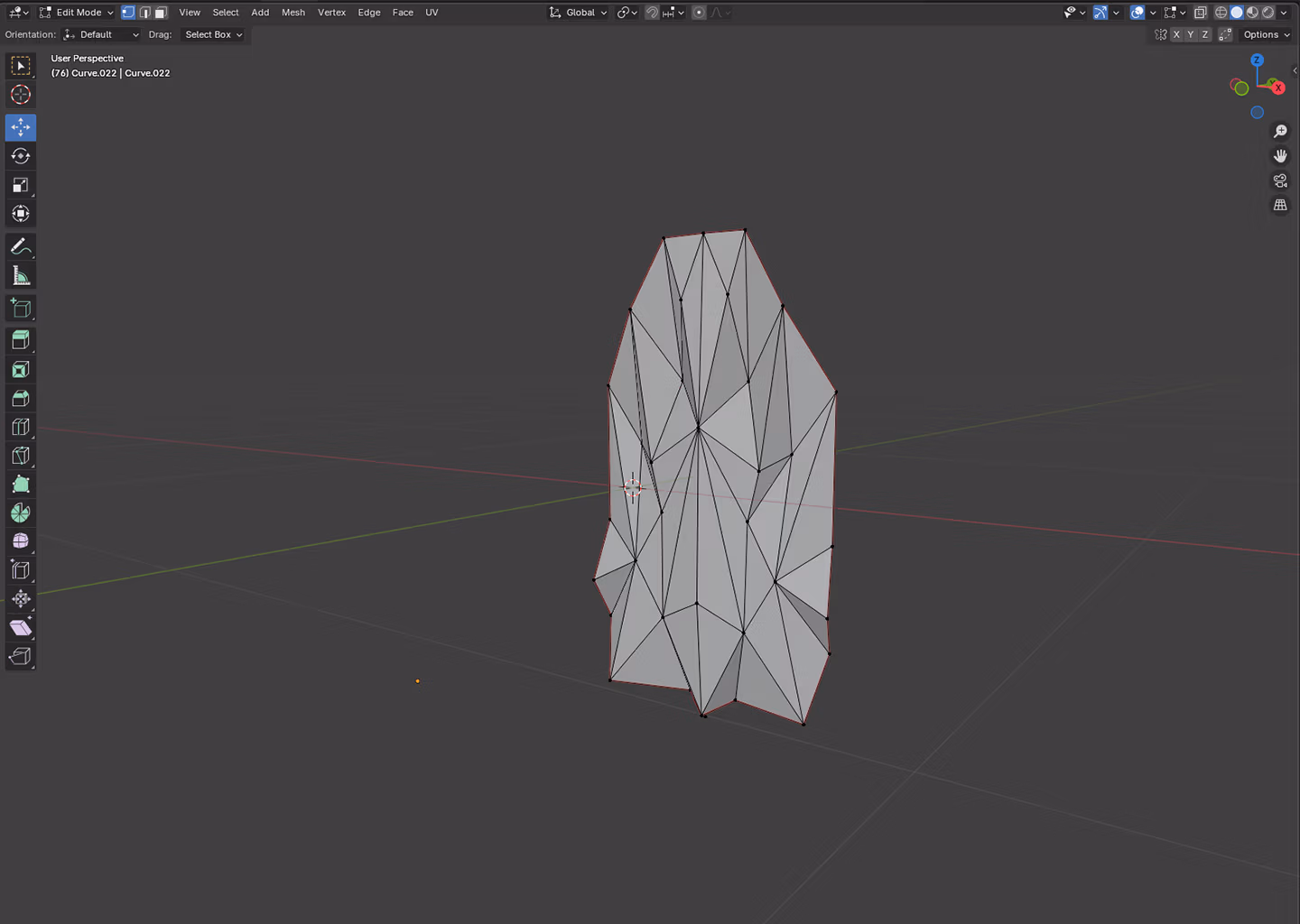Toggle snapping magnet
This screenshot has height=924, width=1300.
click(652, 13)
